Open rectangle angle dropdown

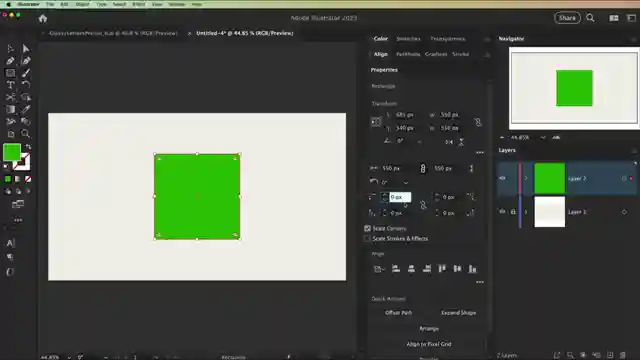click(406, 182)
